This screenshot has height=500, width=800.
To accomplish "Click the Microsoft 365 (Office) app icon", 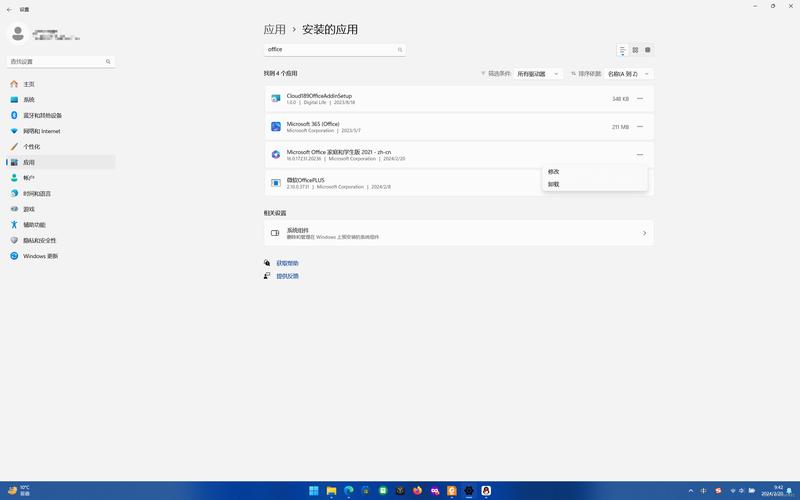I will (x=276, y=127).
